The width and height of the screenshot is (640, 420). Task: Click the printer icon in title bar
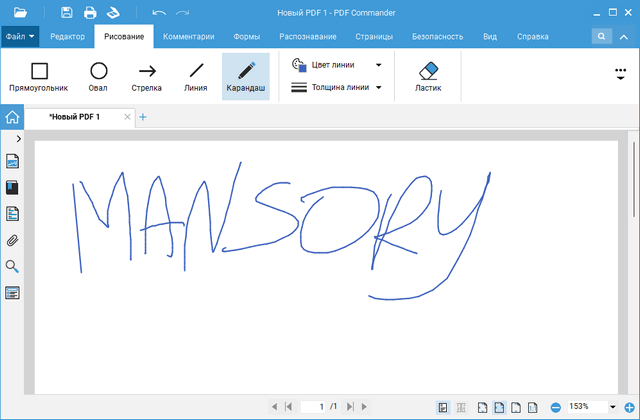click(90, 13)
